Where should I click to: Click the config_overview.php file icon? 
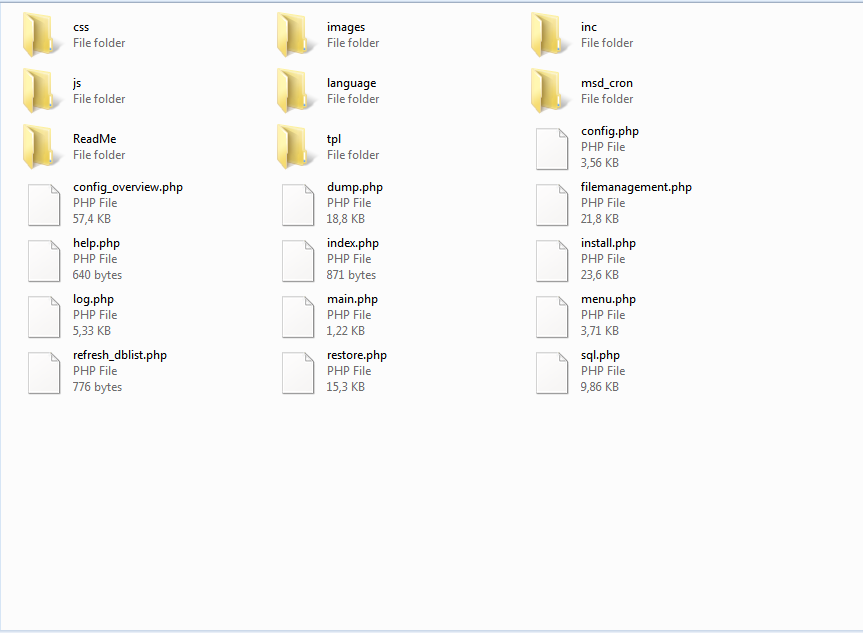coord(44,205)
